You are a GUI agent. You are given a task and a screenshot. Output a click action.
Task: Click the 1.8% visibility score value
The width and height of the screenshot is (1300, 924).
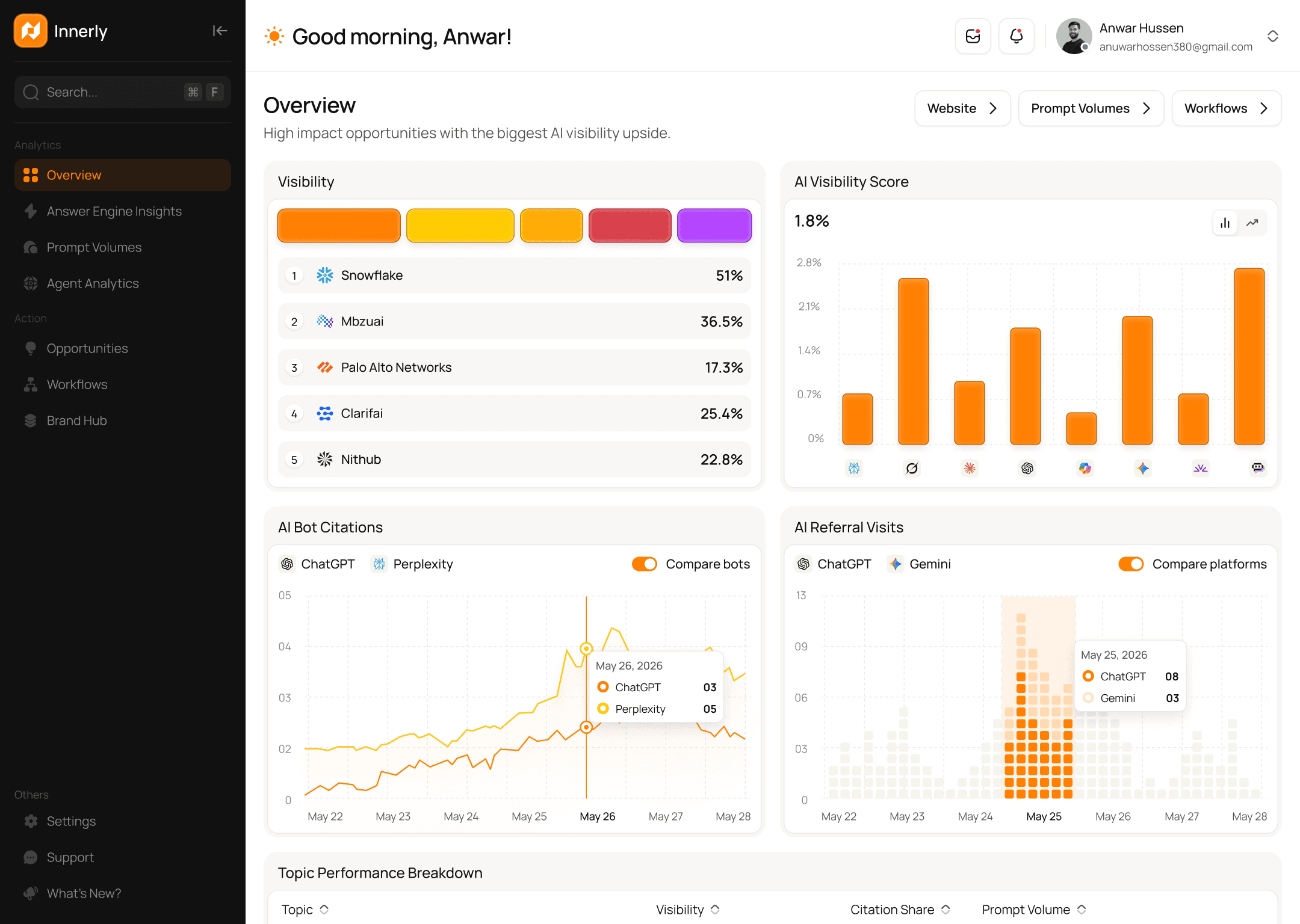[x=812, y=221]
